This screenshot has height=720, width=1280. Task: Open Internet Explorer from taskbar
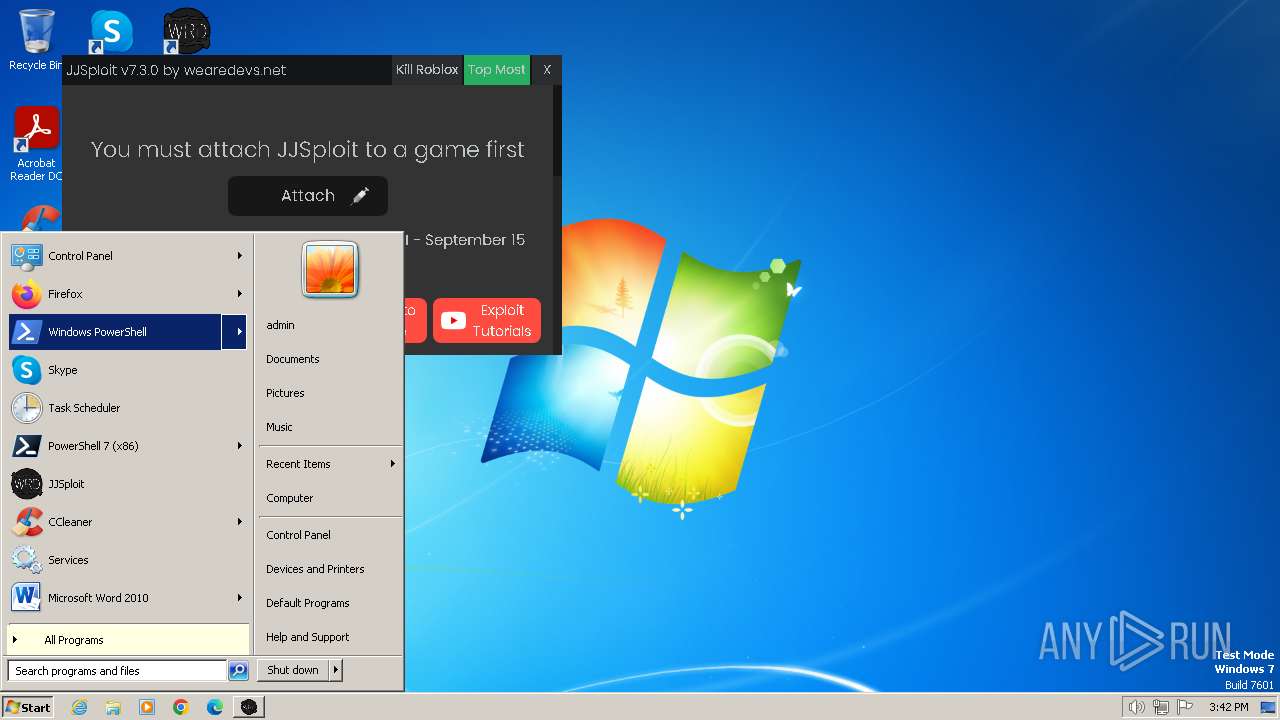(79, 707)
